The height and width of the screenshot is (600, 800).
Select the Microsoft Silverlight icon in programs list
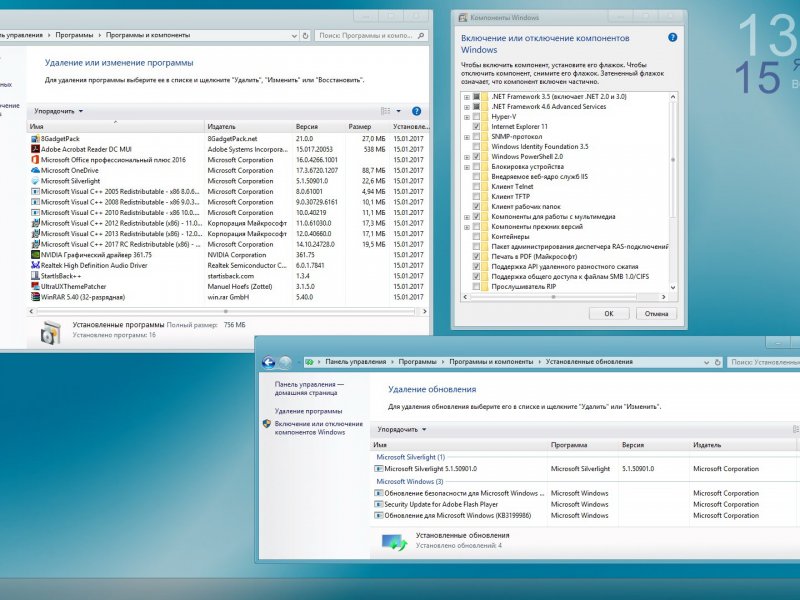tap(35, 181)
